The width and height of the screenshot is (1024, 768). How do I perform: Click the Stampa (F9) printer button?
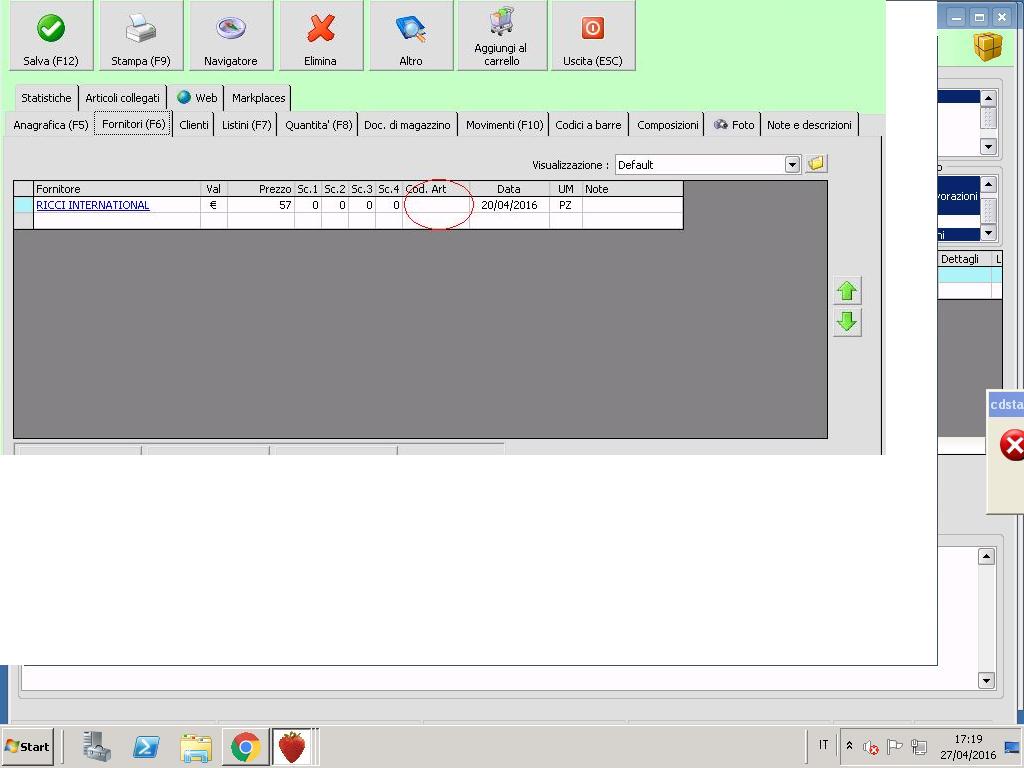pos(140,35)
